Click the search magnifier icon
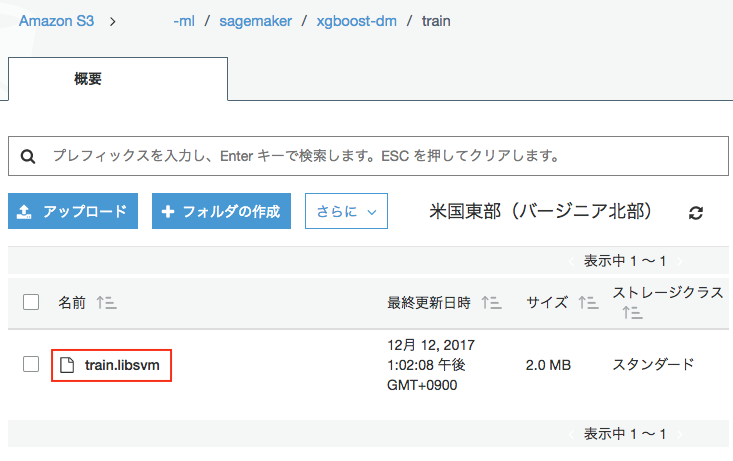The width and height of the screenshot is (733, 461). pos(28,157)
